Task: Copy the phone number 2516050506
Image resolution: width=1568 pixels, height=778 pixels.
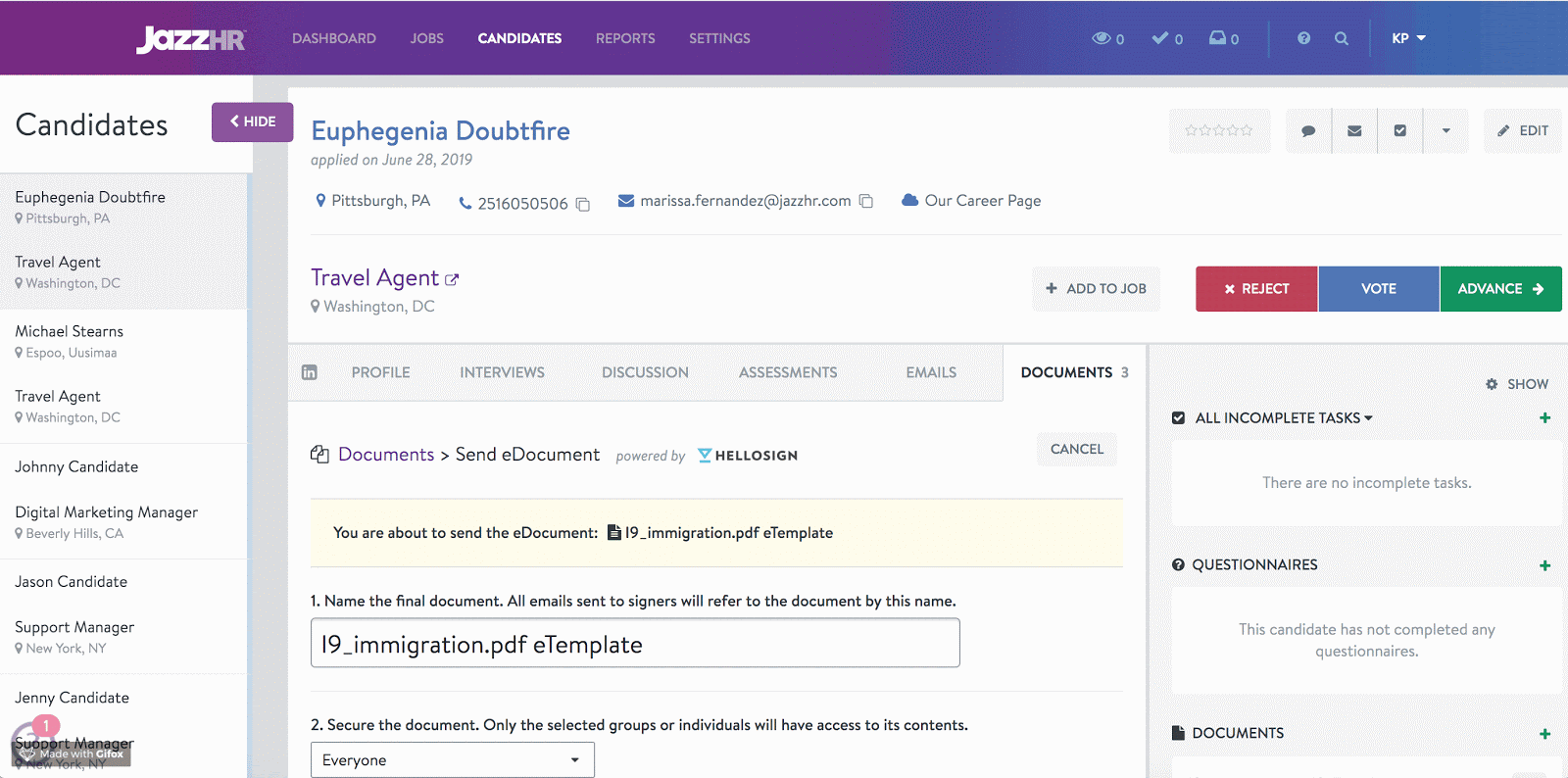Action: pyautogui.click(x=583, y=204)
